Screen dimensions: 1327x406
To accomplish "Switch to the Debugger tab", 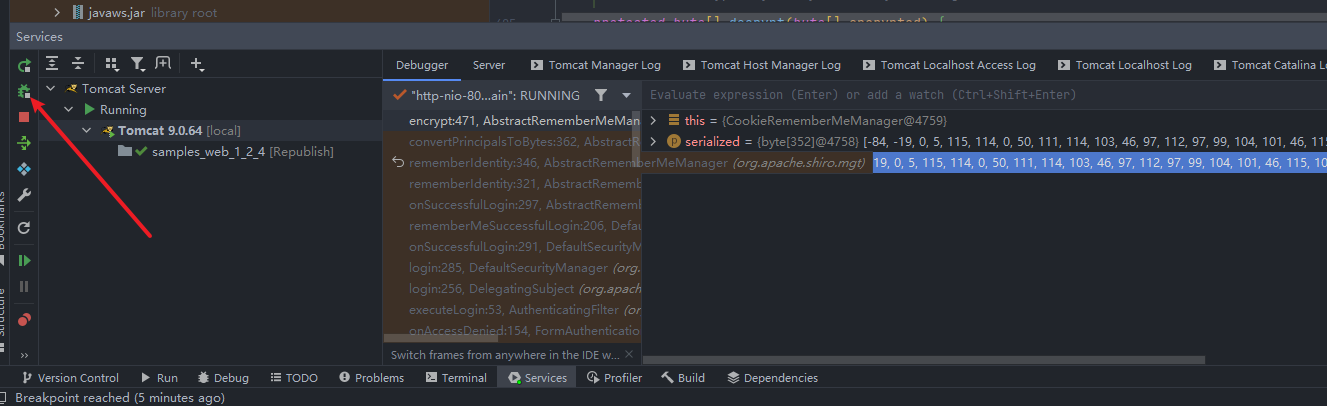I will (x=422, y=65).
